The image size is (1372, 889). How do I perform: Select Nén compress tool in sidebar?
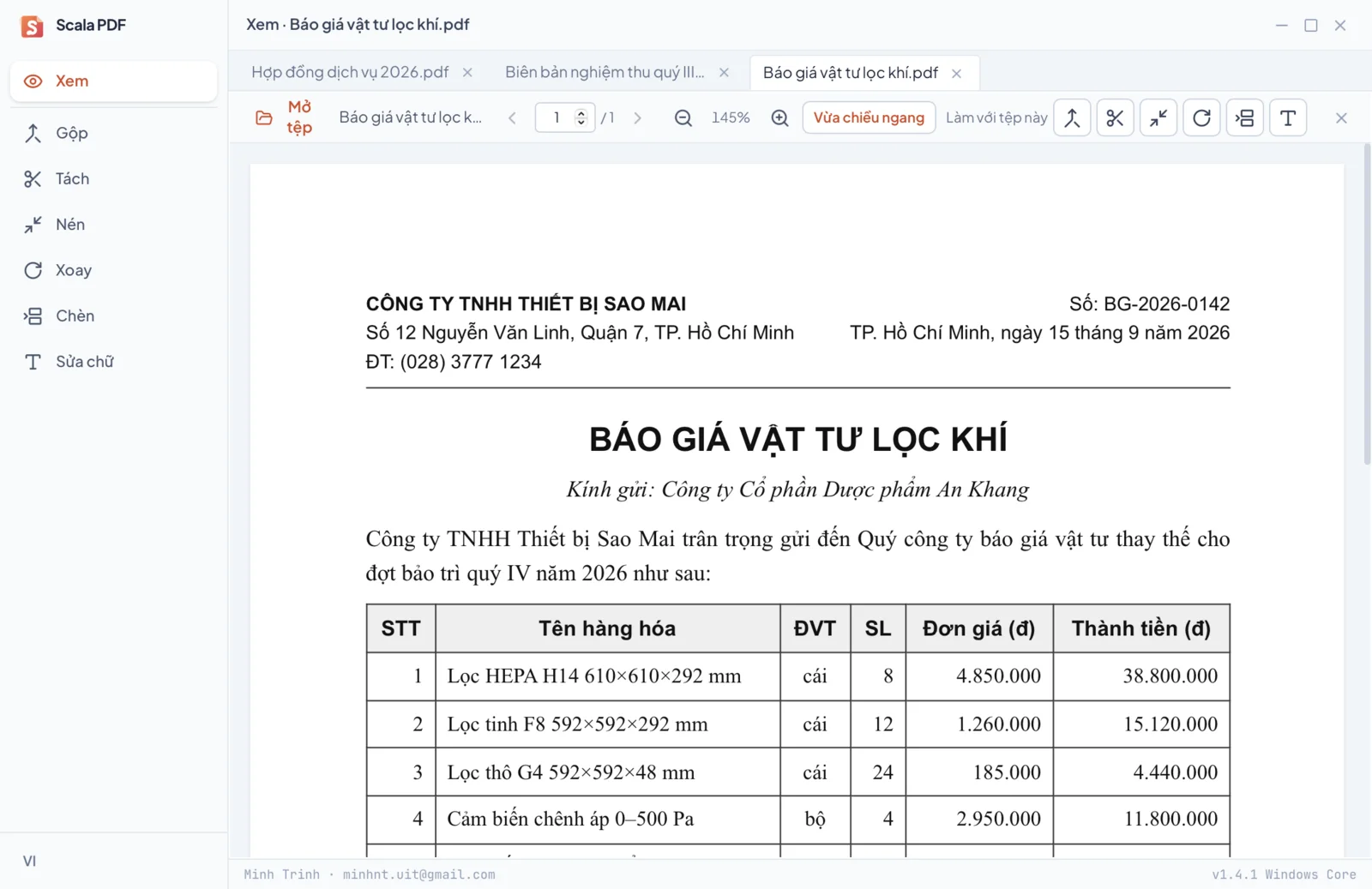pos(113,225)
